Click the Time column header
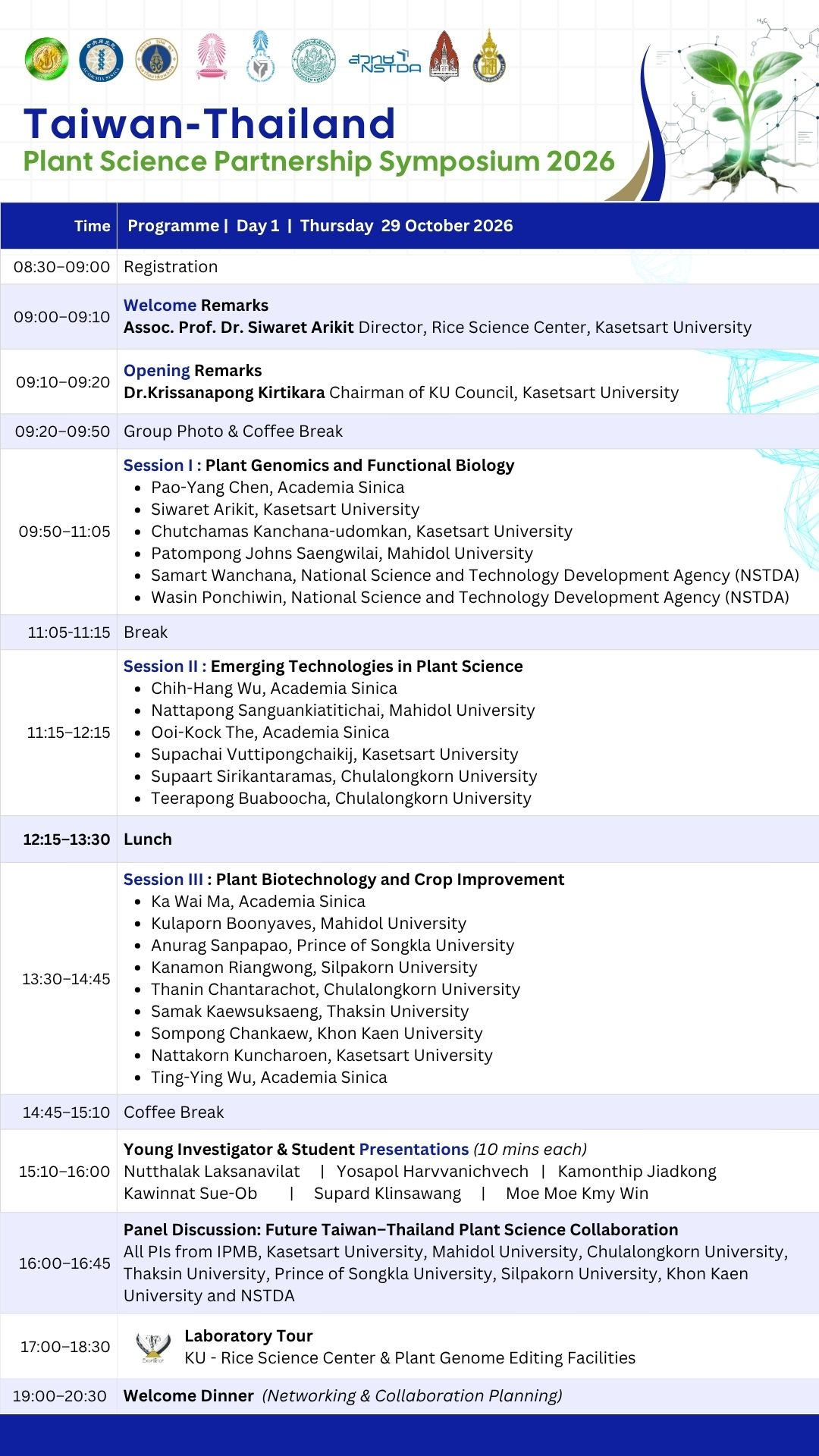The width and height of the screenshot is (819, 1456). (93, 226)
